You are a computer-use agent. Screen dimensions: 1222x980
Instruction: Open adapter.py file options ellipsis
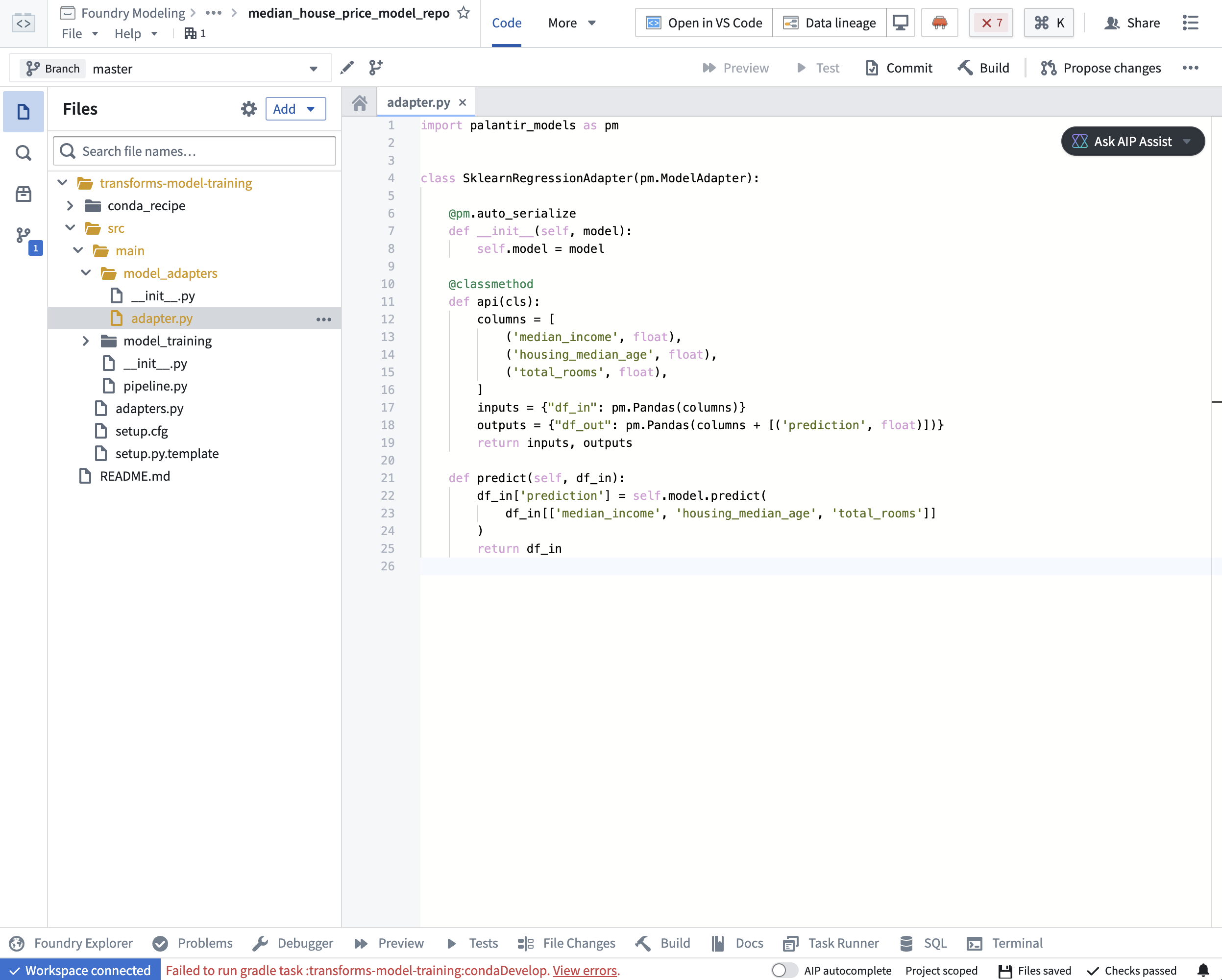click(324, 319)
